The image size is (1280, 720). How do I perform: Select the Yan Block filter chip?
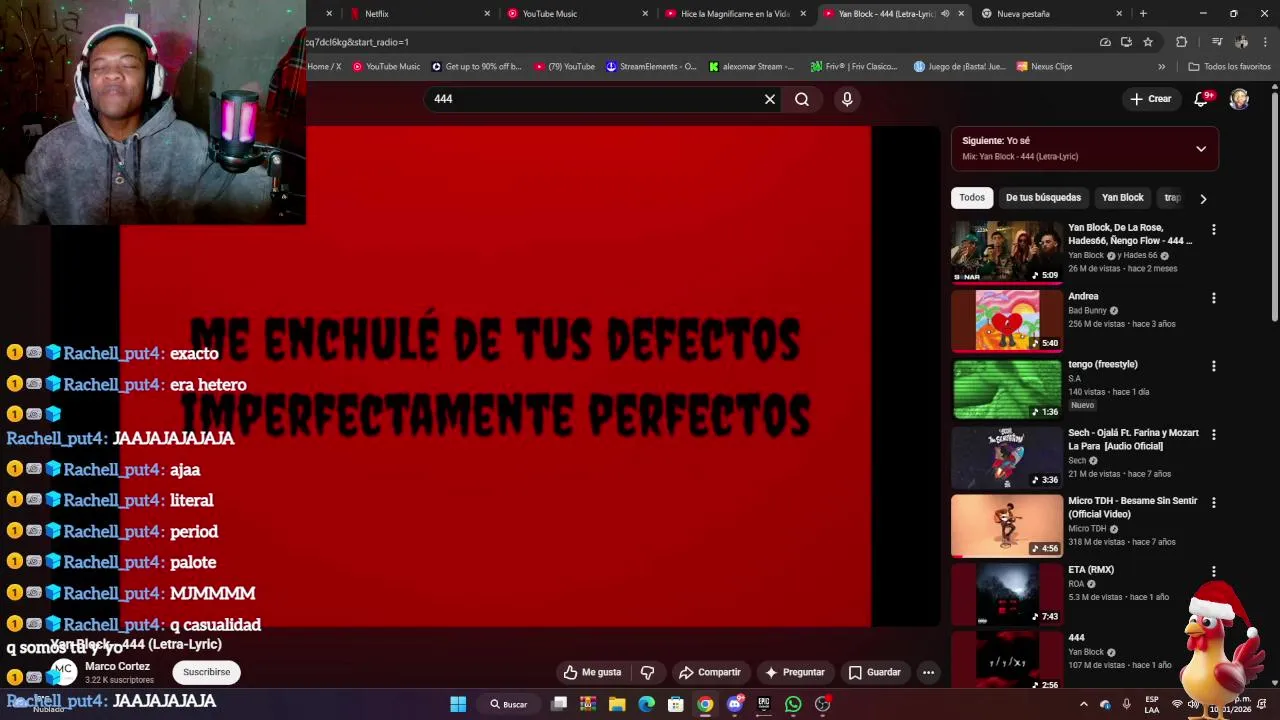pos(1122,198)
